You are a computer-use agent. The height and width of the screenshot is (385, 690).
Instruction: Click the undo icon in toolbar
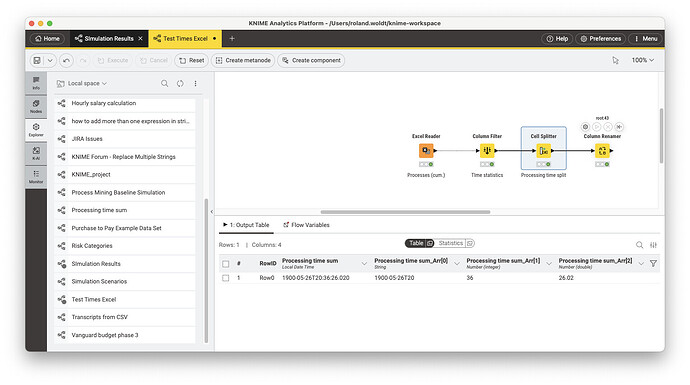[66, 60]
